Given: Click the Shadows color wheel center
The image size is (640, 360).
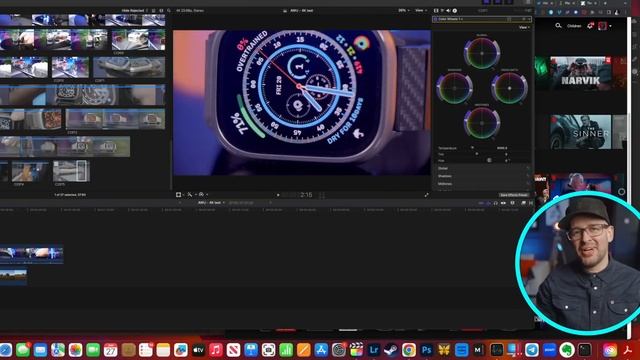Looking at the screenshot, I should tap(454, 88).
